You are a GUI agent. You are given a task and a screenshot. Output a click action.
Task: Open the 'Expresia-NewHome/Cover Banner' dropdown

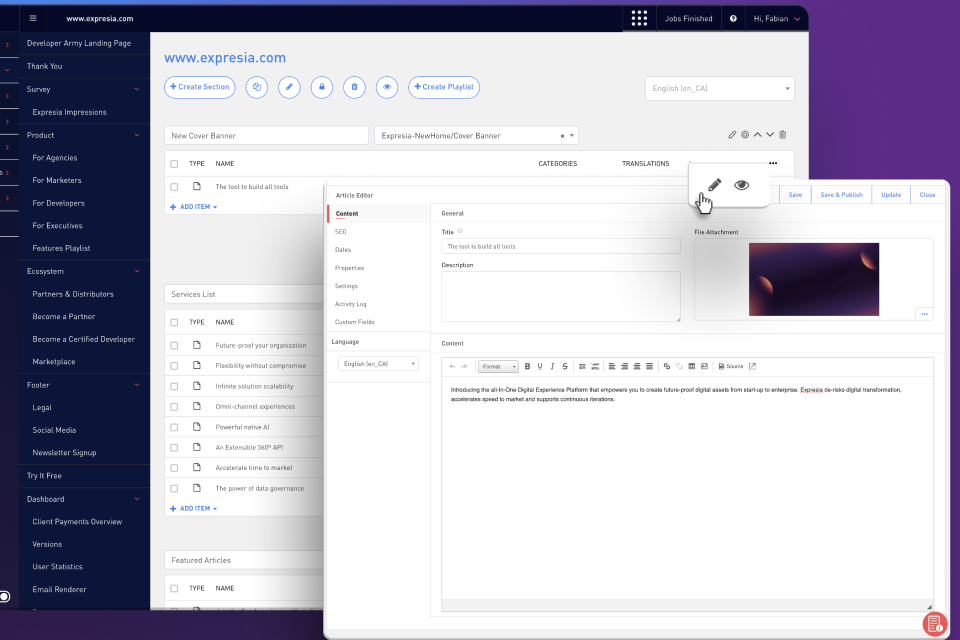(x=476, y=135)
